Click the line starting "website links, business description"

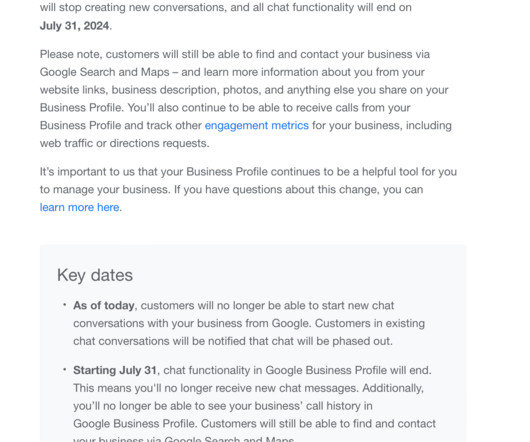pos(244,90)
